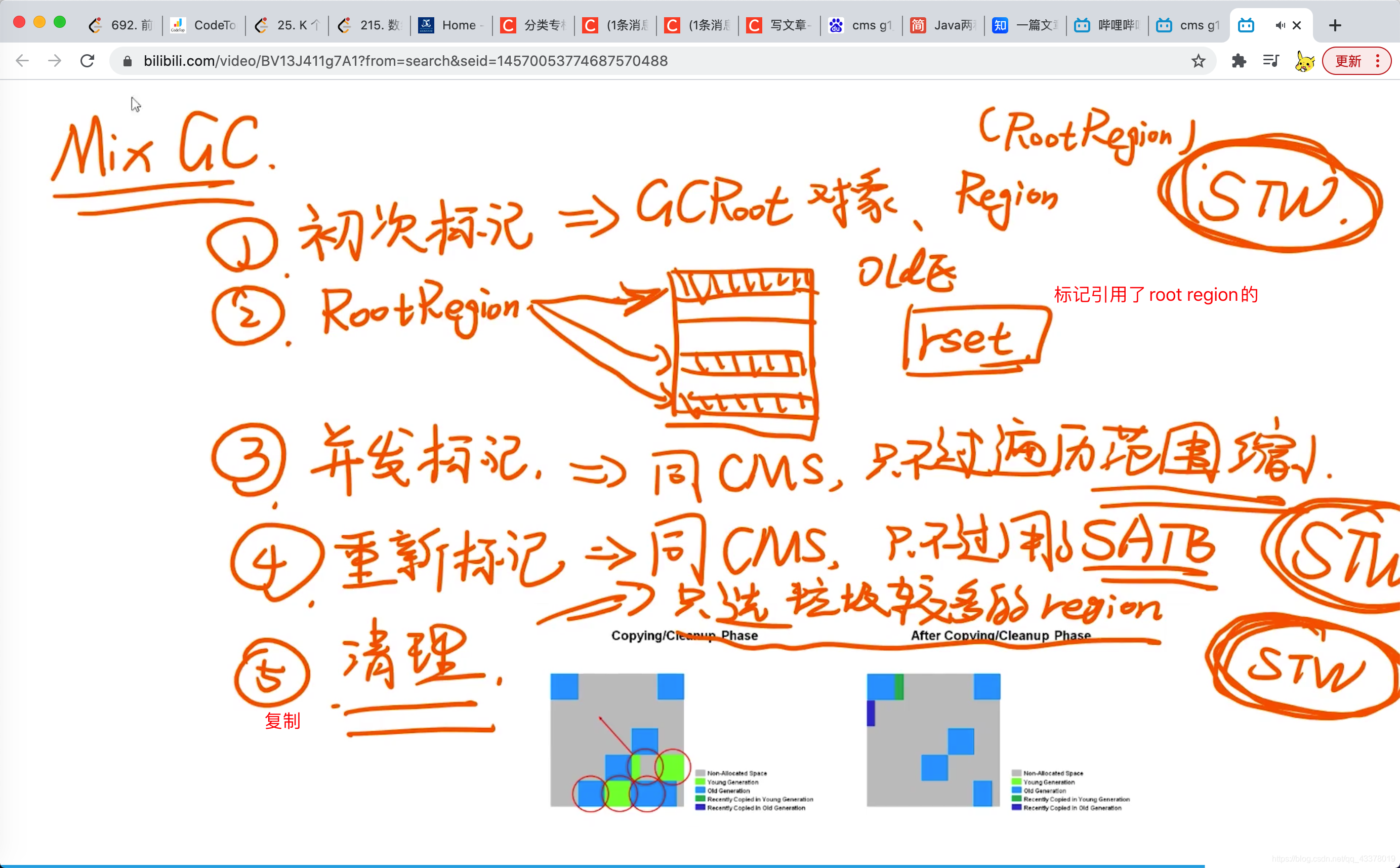Click the Copying/Cleanup Phase diagram

pos(617,739)
